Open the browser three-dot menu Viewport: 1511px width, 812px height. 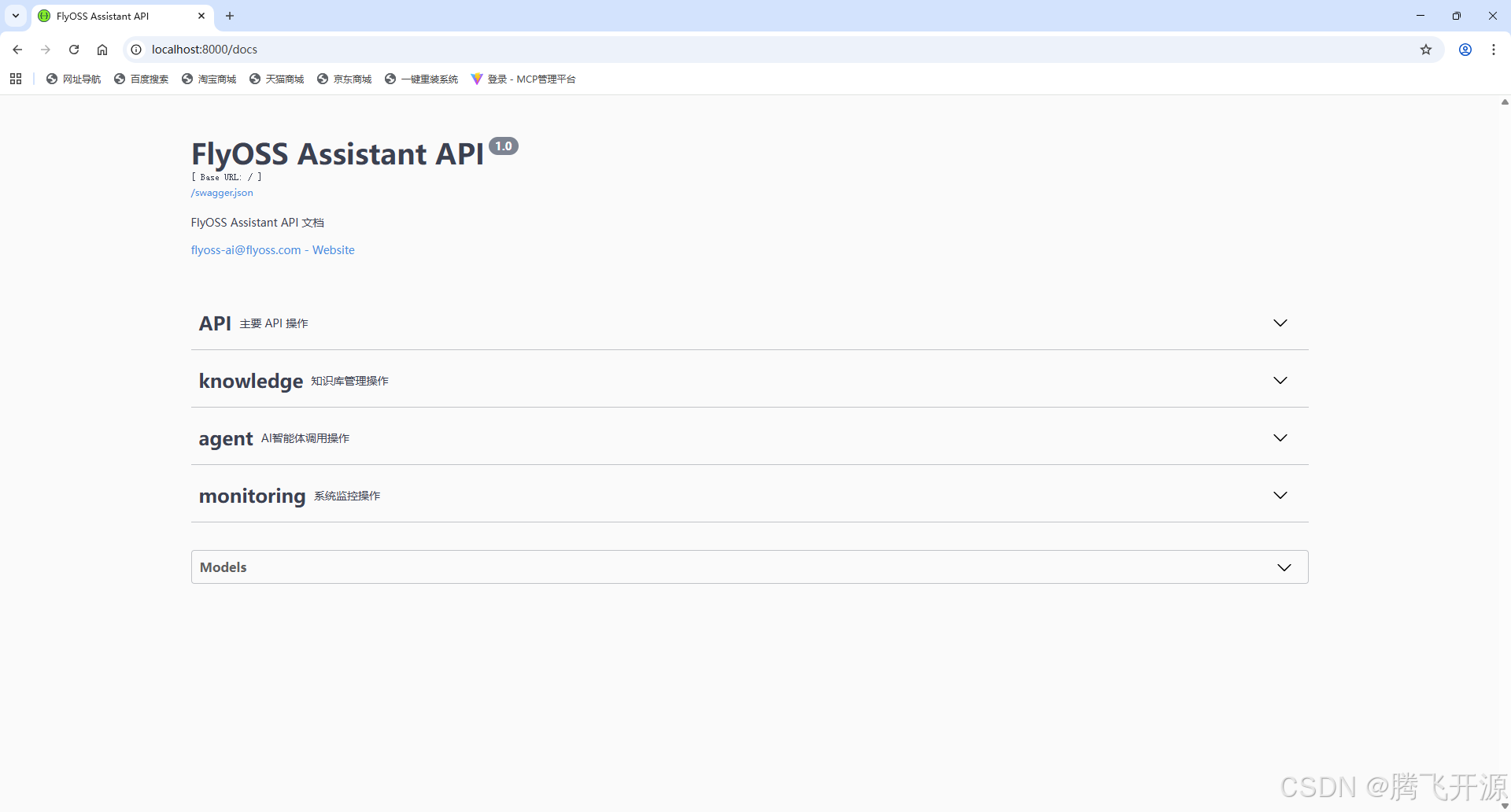pyautogui.click(x=1494, y=50)
